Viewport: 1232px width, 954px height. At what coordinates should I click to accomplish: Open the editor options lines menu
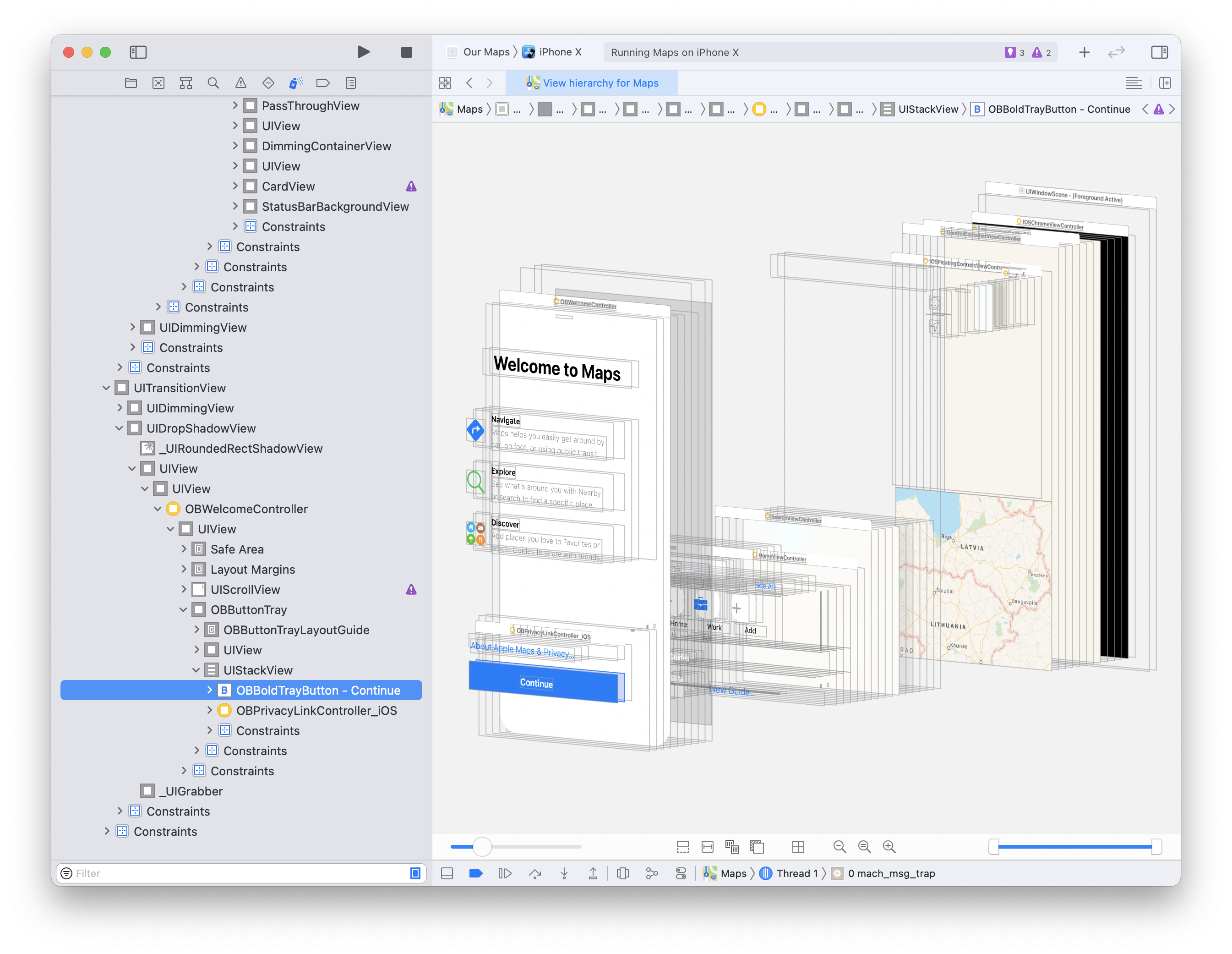click(1133, 83)
